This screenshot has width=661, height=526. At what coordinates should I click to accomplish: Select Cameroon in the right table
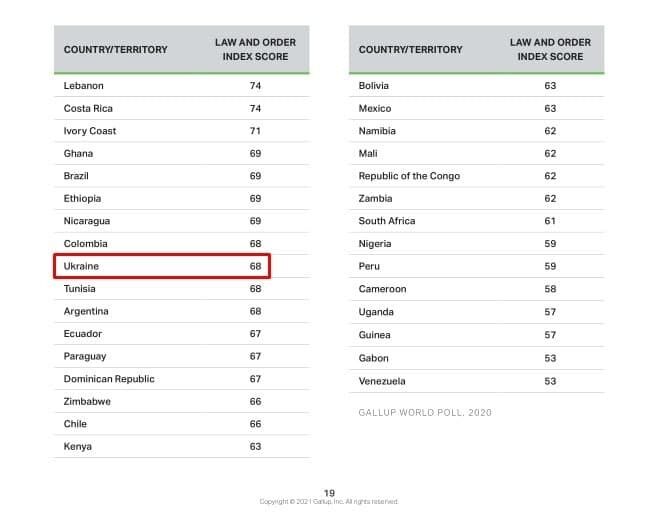(x=381, y=289)
